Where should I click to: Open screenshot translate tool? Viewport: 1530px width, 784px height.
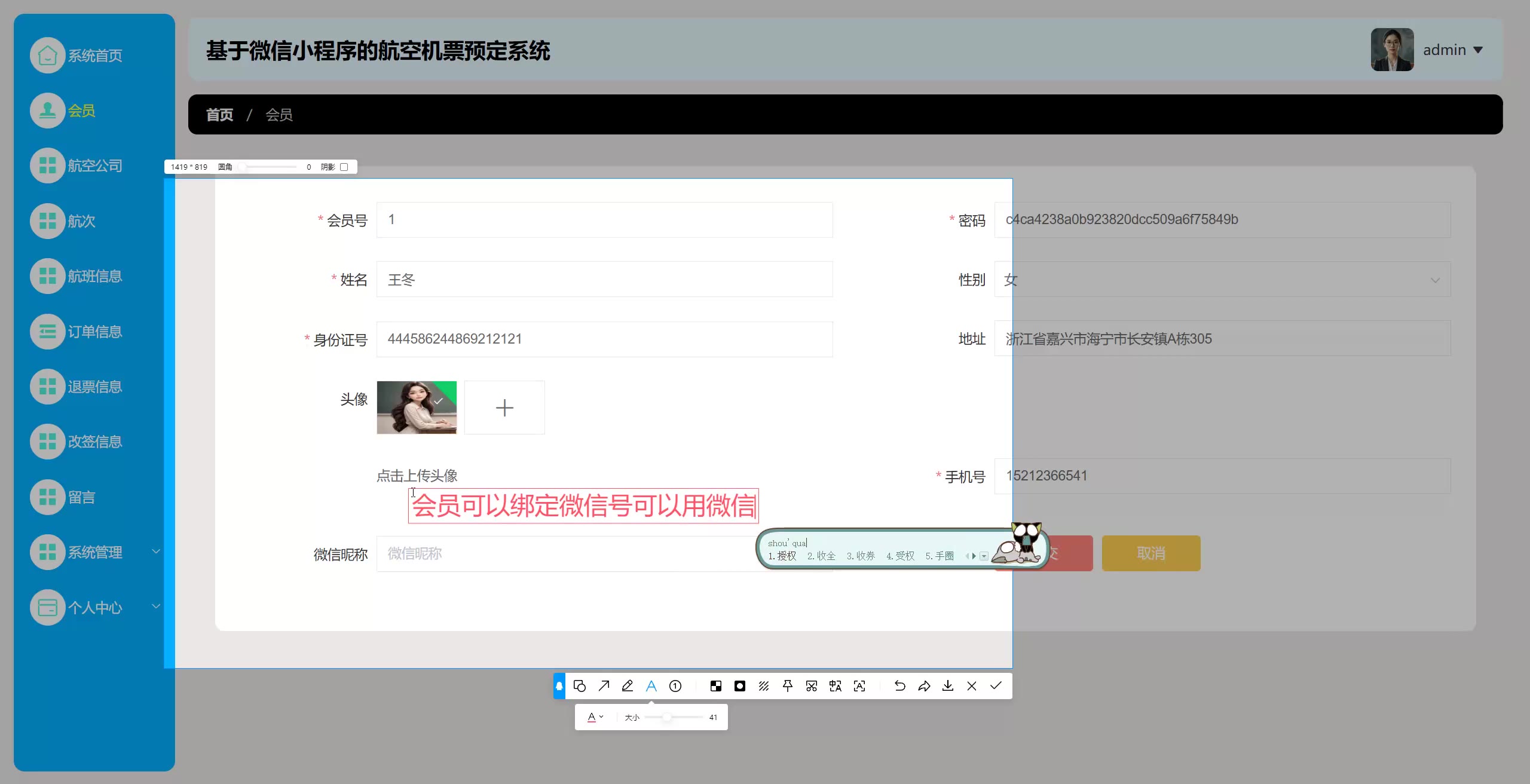[x=835, y=686]
